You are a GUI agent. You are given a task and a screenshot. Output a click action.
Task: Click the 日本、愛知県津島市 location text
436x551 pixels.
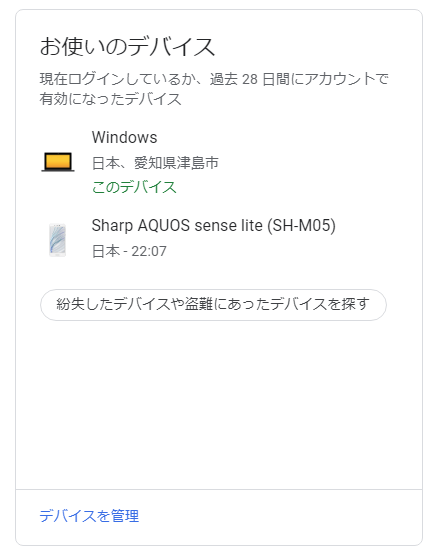[155, 163]
